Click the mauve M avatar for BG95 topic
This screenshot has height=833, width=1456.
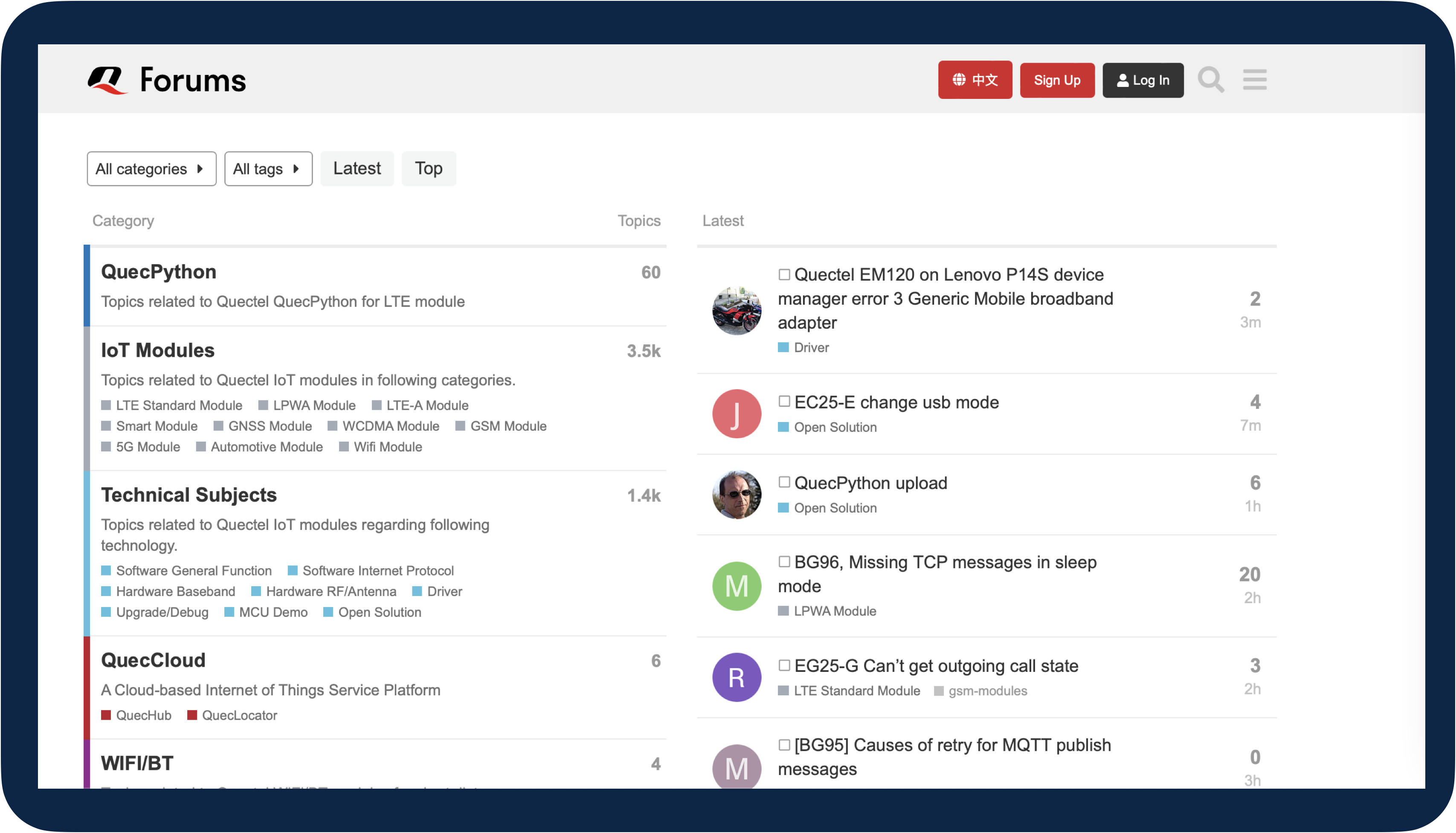[737, 766]
